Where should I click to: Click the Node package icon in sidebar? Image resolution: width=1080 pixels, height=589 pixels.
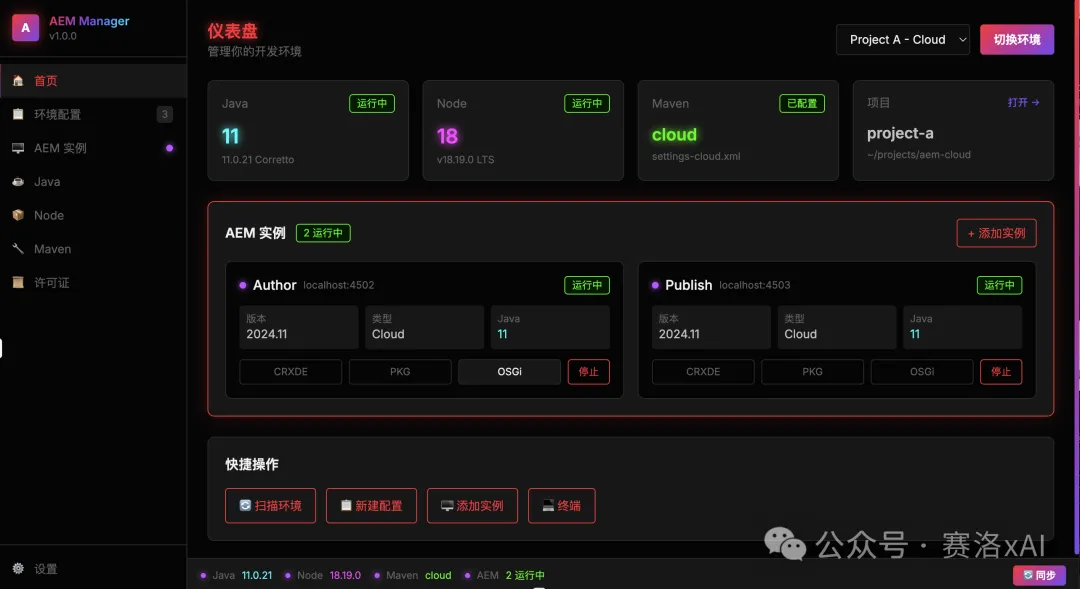[18, 215]
